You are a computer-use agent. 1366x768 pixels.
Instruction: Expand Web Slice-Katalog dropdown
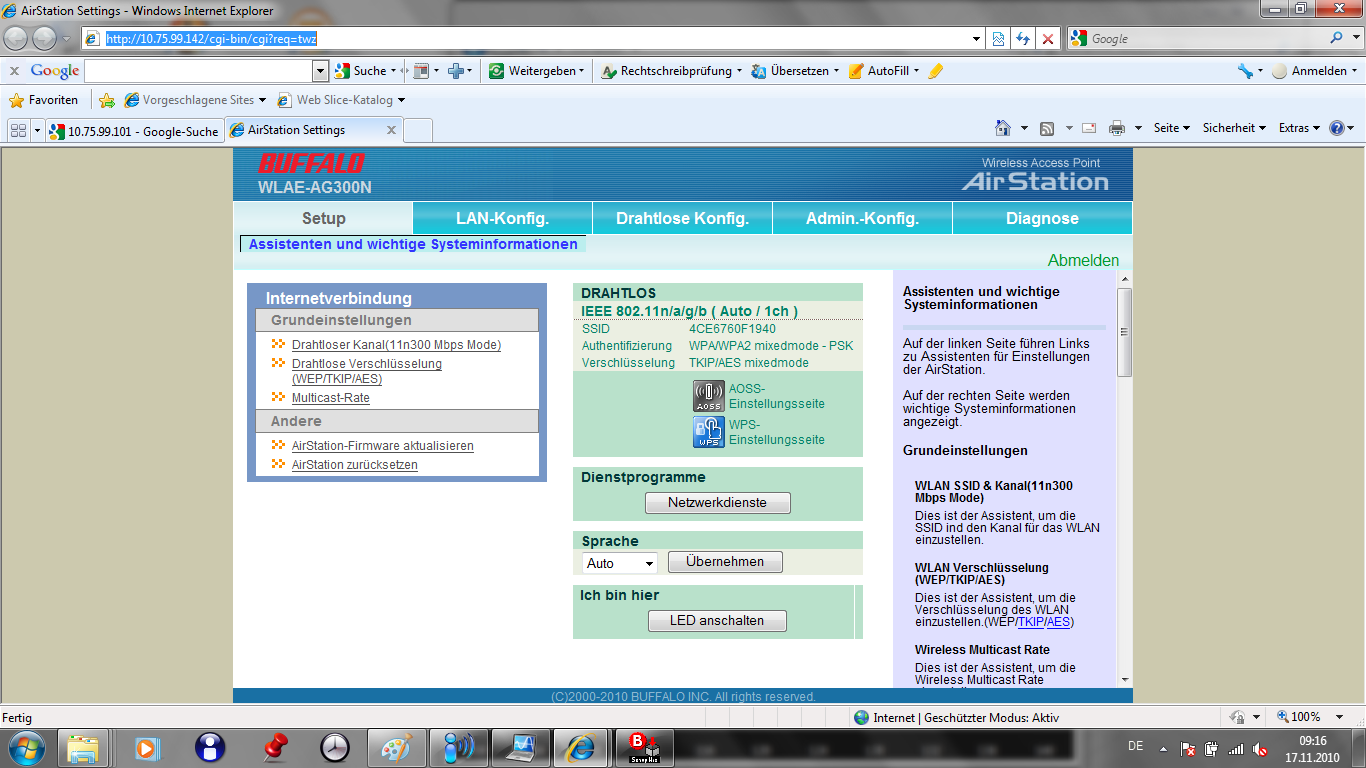[x=401, y=100]
